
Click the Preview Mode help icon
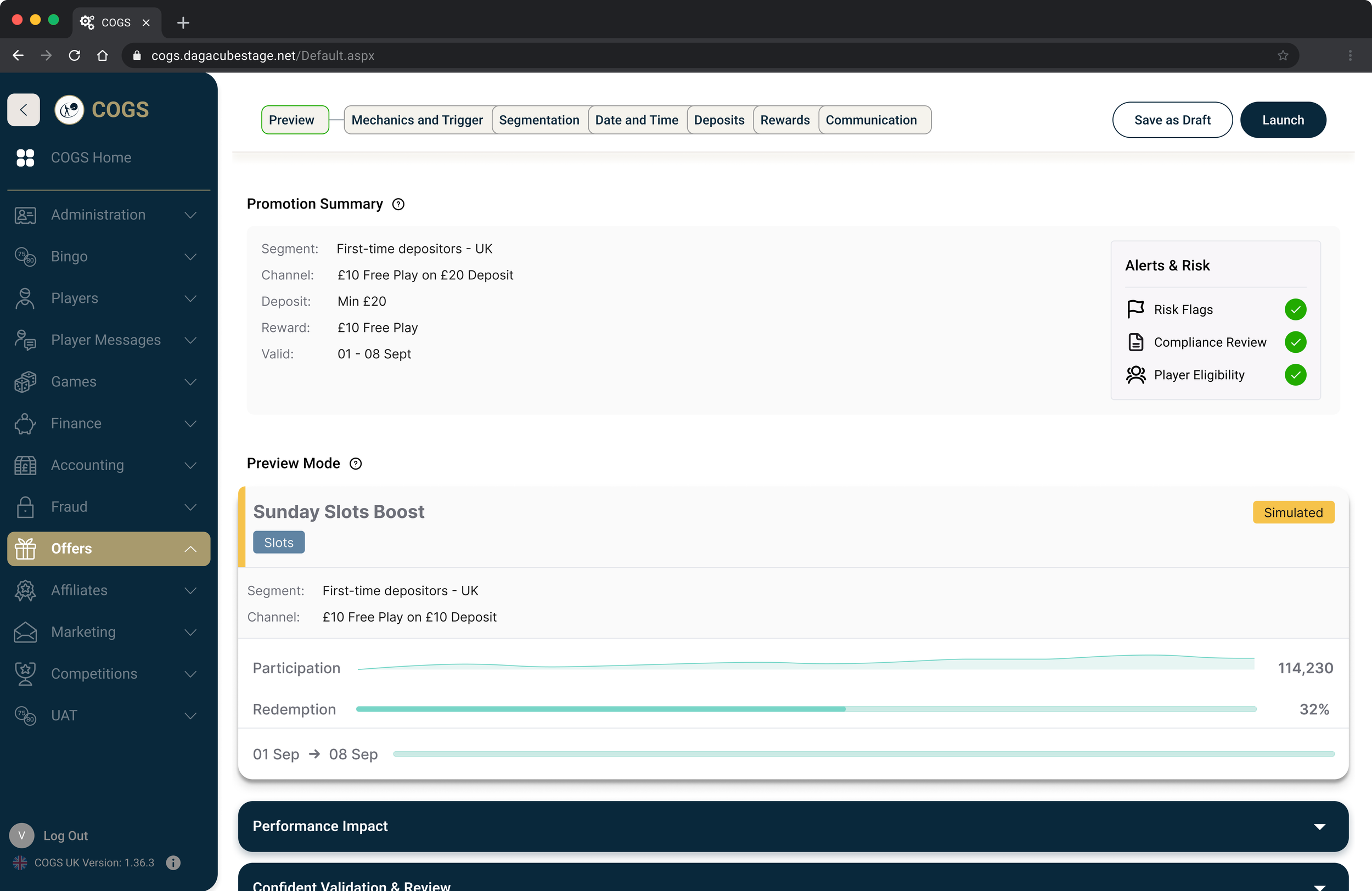coord(356,464)
